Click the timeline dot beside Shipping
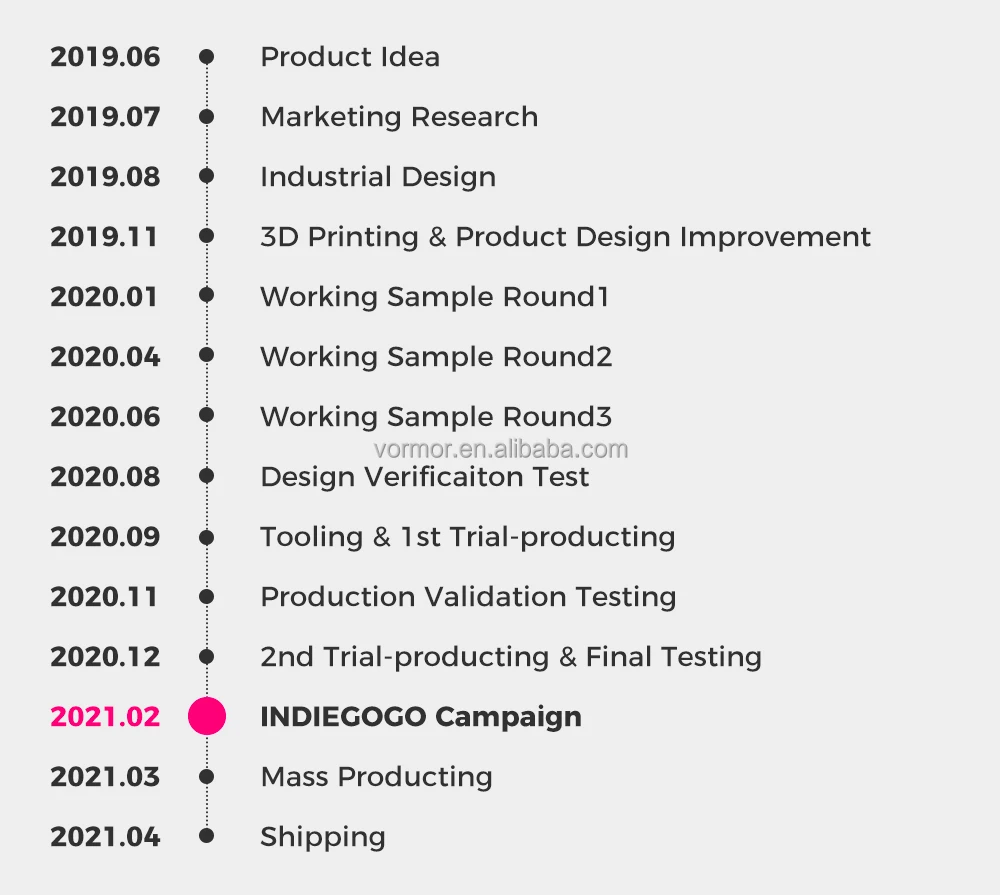Image resolution: width=1000 pixels, height=895 pixels. [207, 836]
